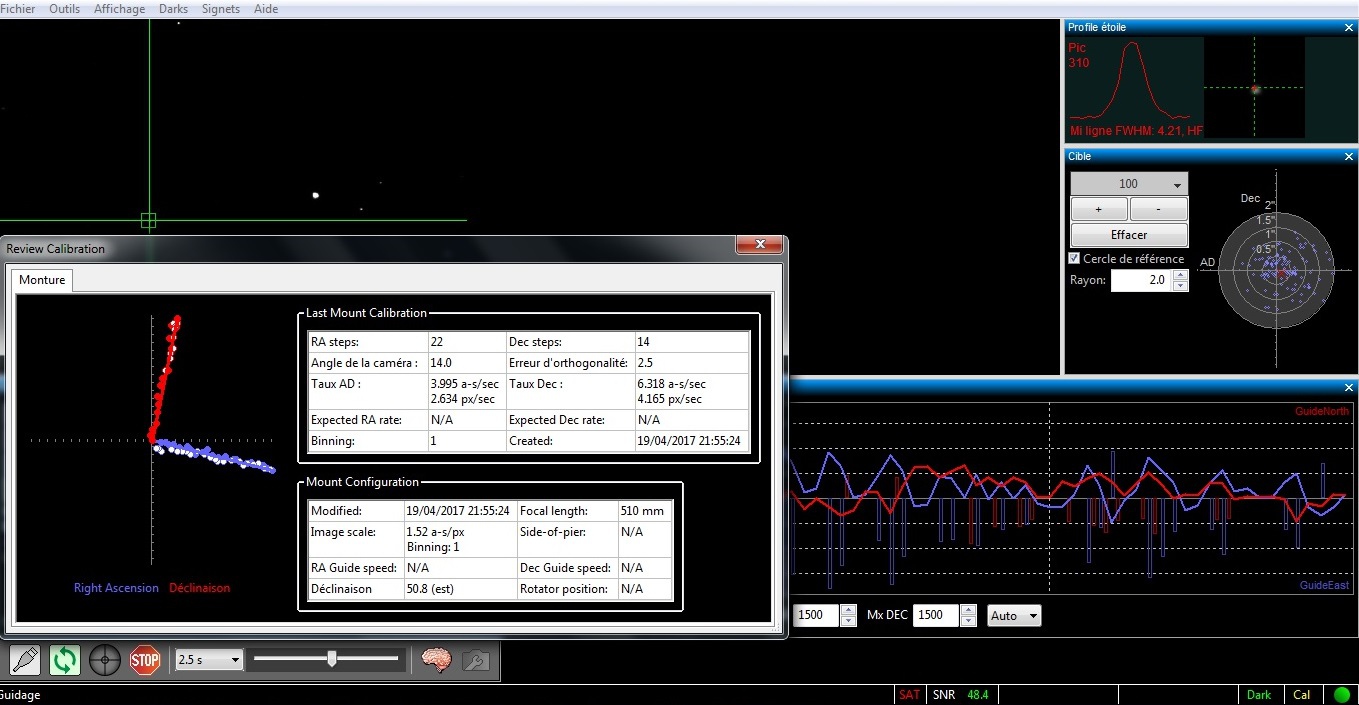This screenshot has height=705, width=1359.
Task: Select the Monture tab
Action: tap(42, 280)
